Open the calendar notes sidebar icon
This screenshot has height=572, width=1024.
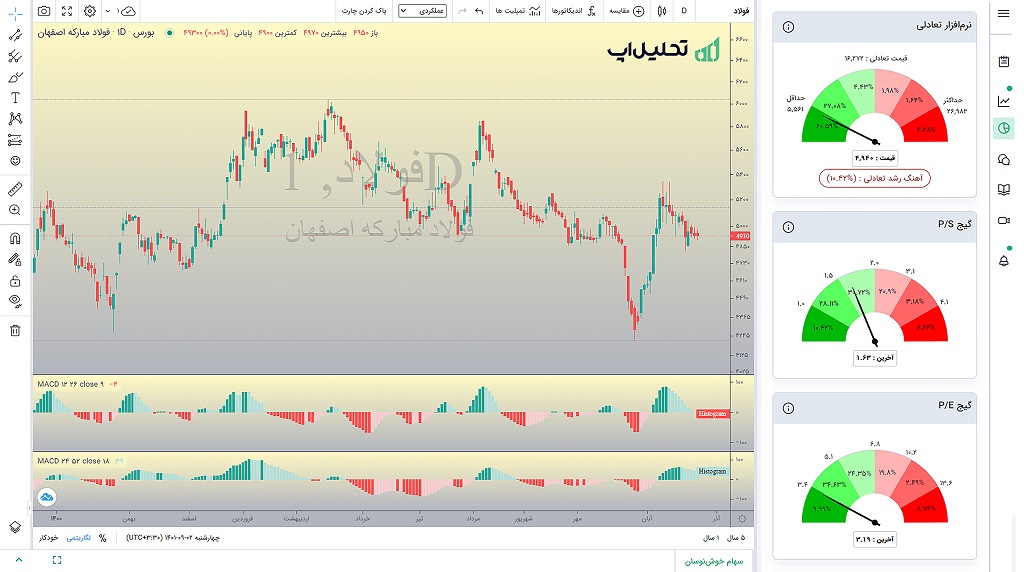pyautogui.click(x=1004, y=61)
